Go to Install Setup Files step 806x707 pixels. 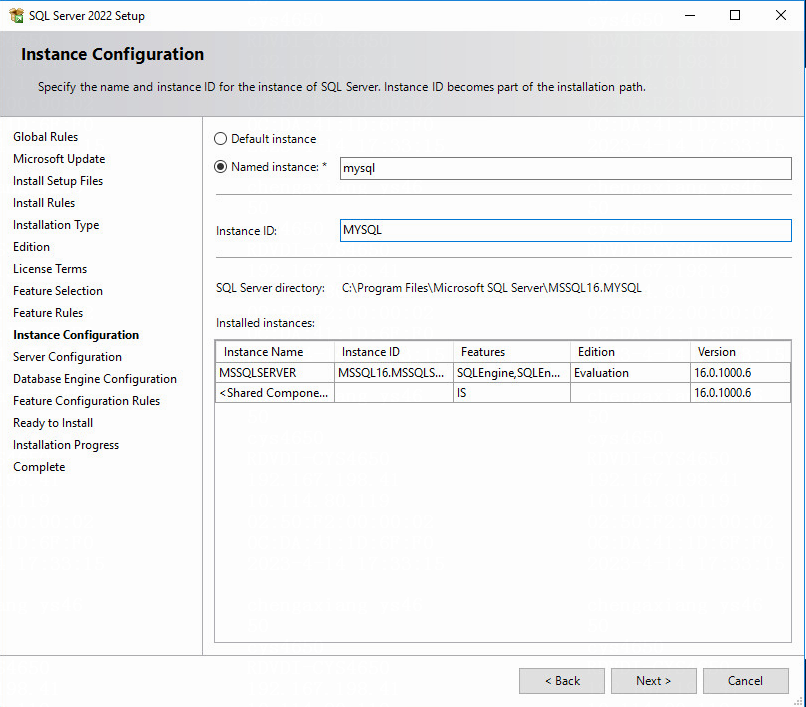tap(58, 181)
